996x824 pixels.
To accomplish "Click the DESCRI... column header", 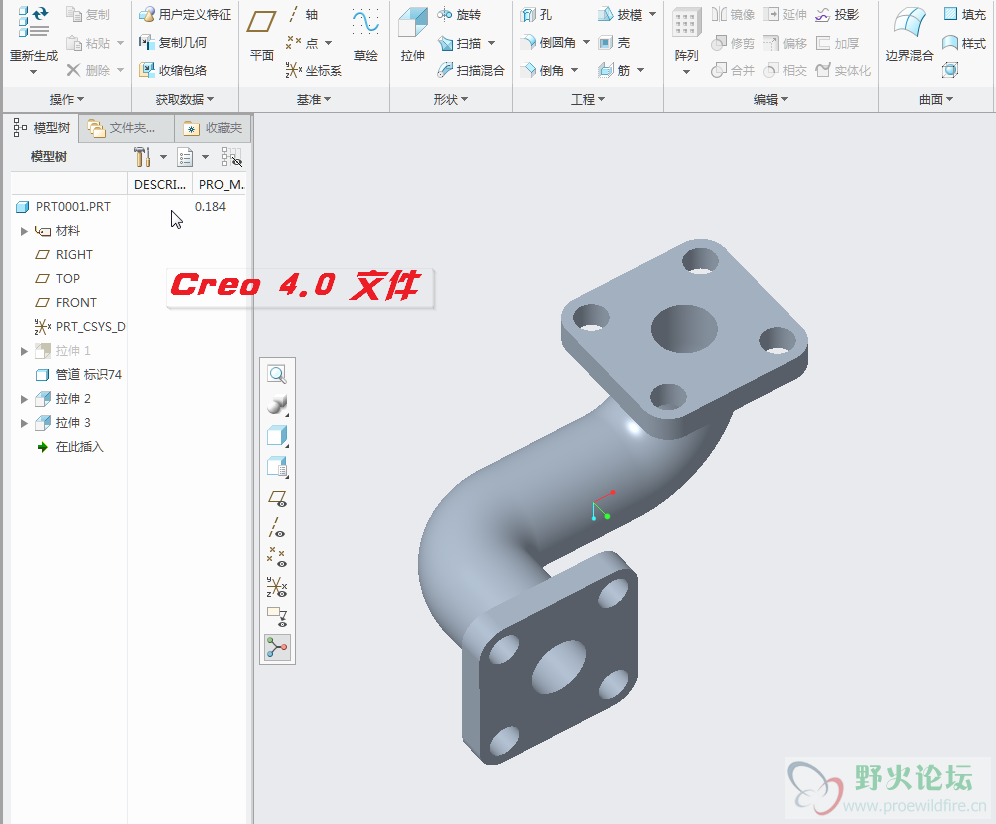I will pyautogui.click(x=159, y=184).
